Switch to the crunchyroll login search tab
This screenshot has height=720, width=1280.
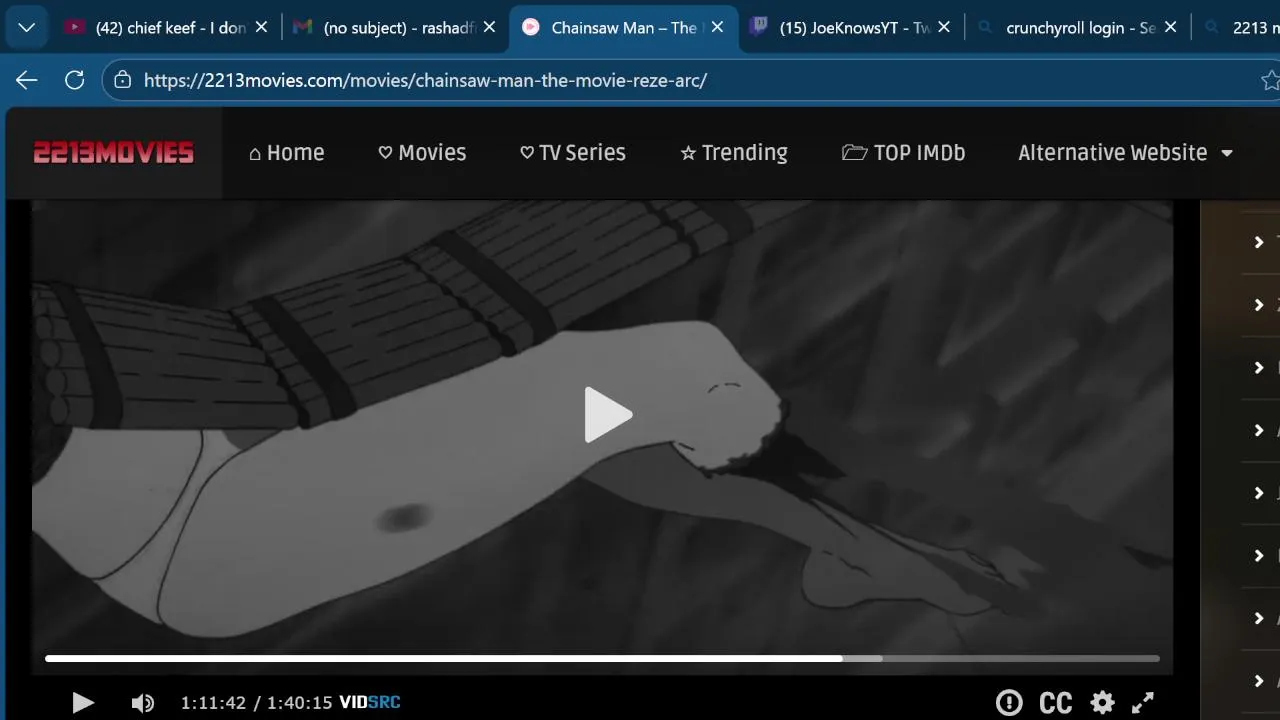point(1079,28)
